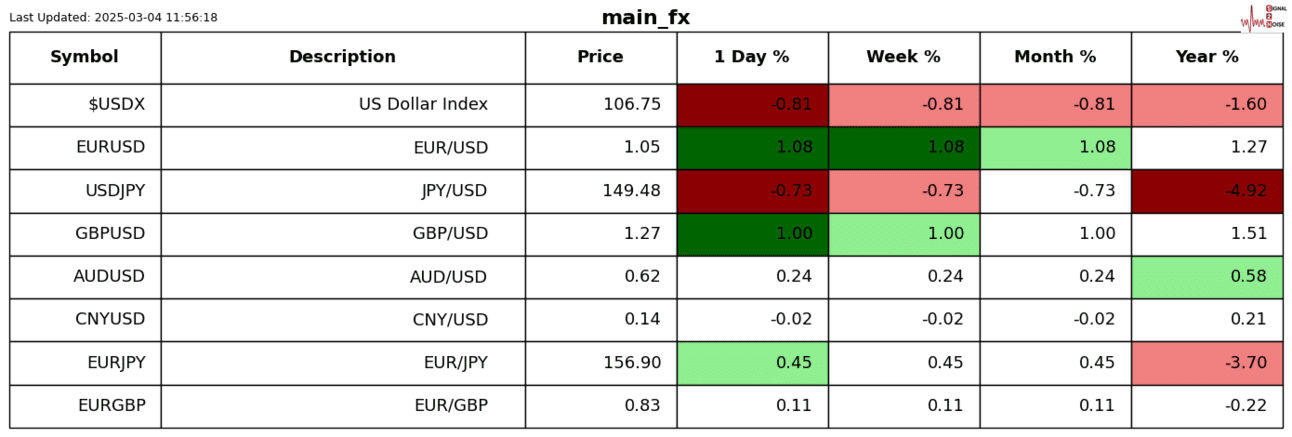The width and height of the screenshot is (1292, 437).
Task: Click the main_fx table title
Action: (645, 17)
